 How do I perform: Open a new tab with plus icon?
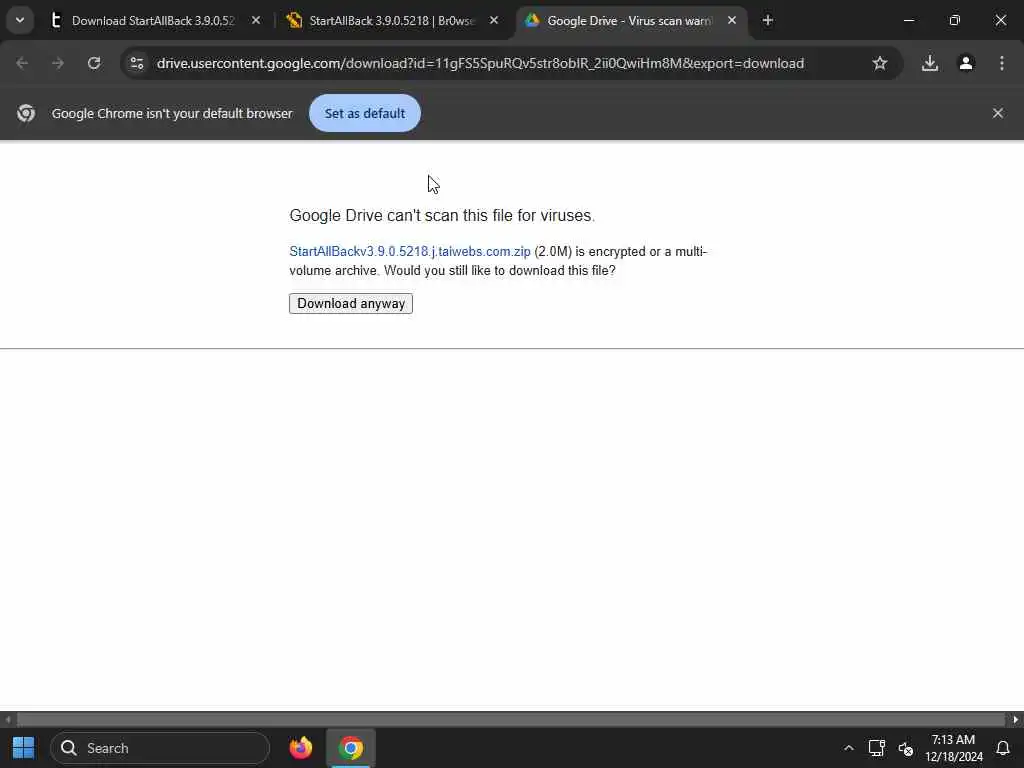tap(767, 20)
